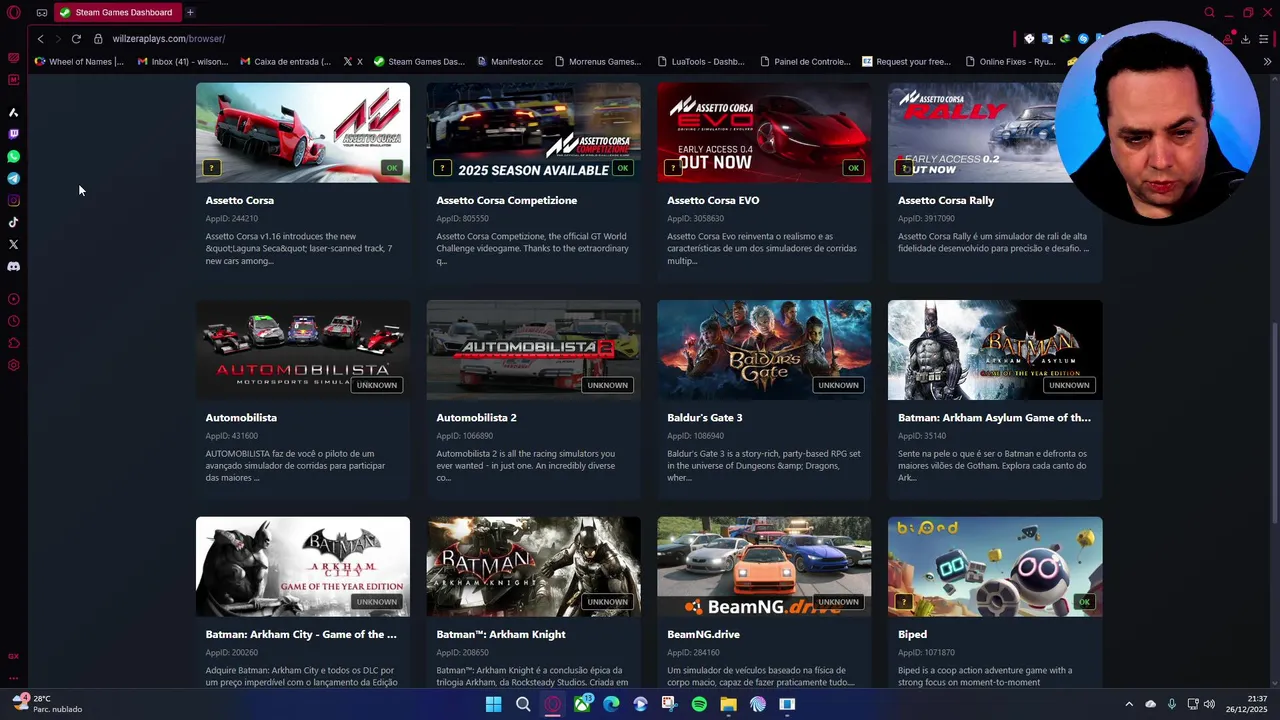Viewport: 1280px width, 720px height.
Task: Click OK status badge on Assetto Corsa
Action: coord(392,168)
